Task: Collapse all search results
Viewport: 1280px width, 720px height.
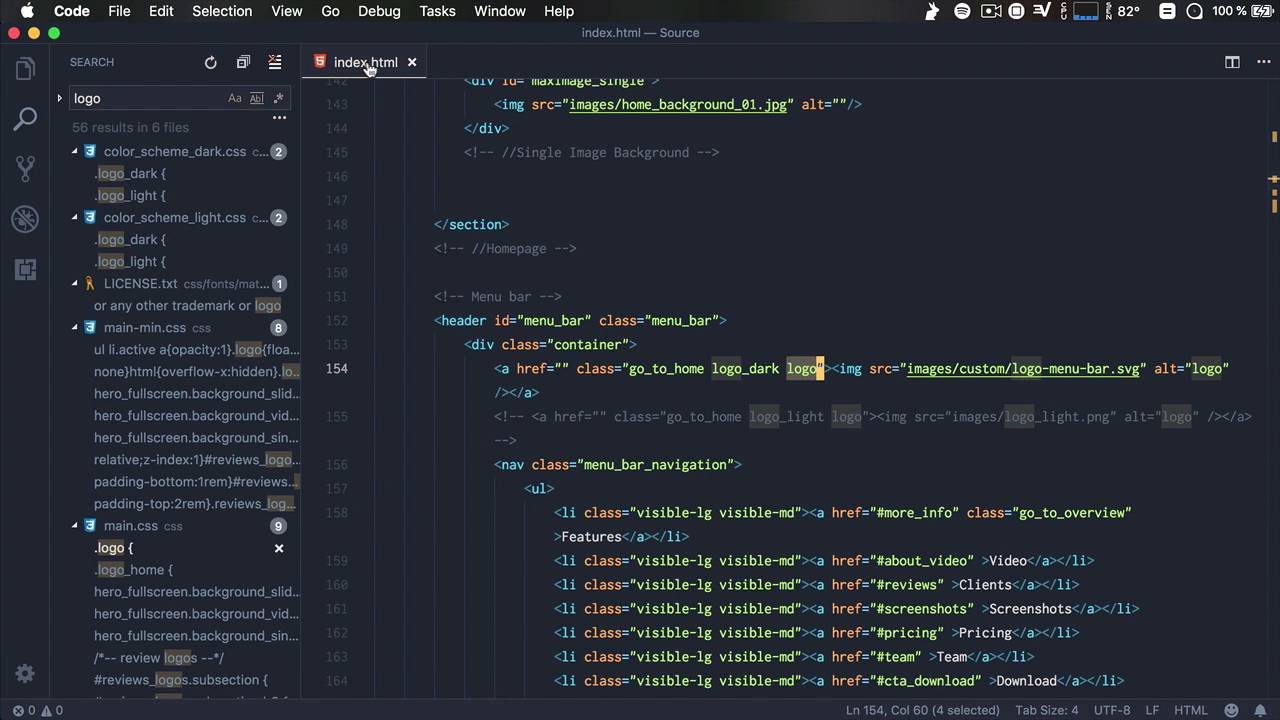Action: coord(243,62)
